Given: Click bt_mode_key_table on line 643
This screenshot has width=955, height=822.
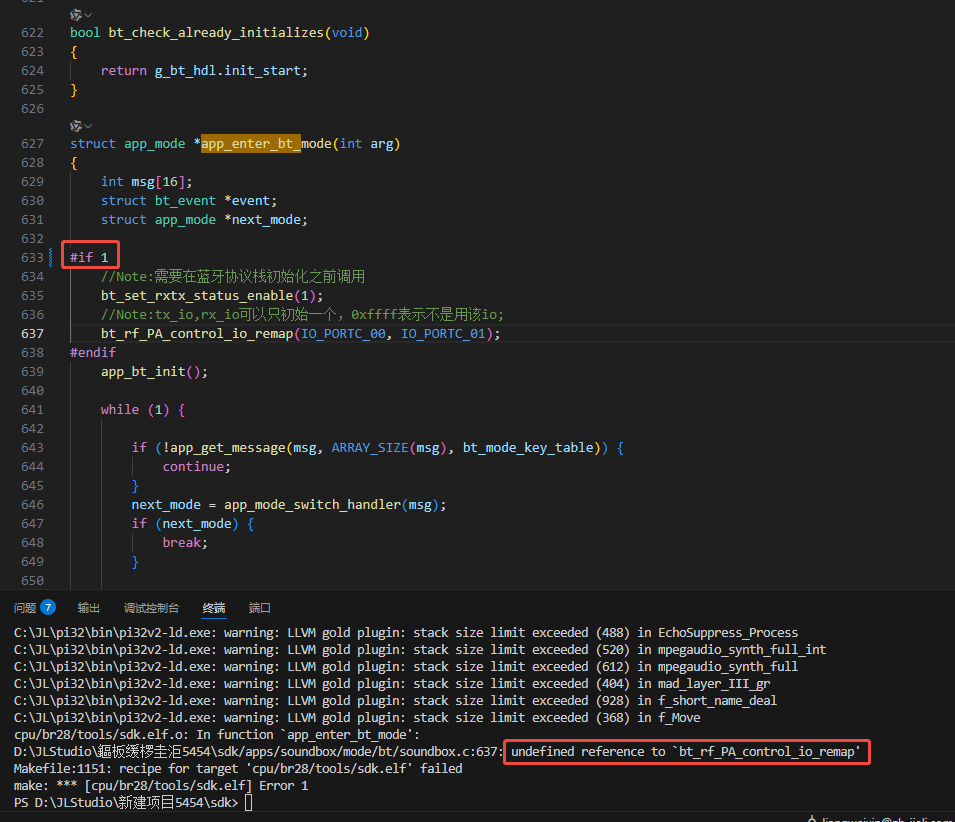Looking at the screenshot, I should pos(528,448).
